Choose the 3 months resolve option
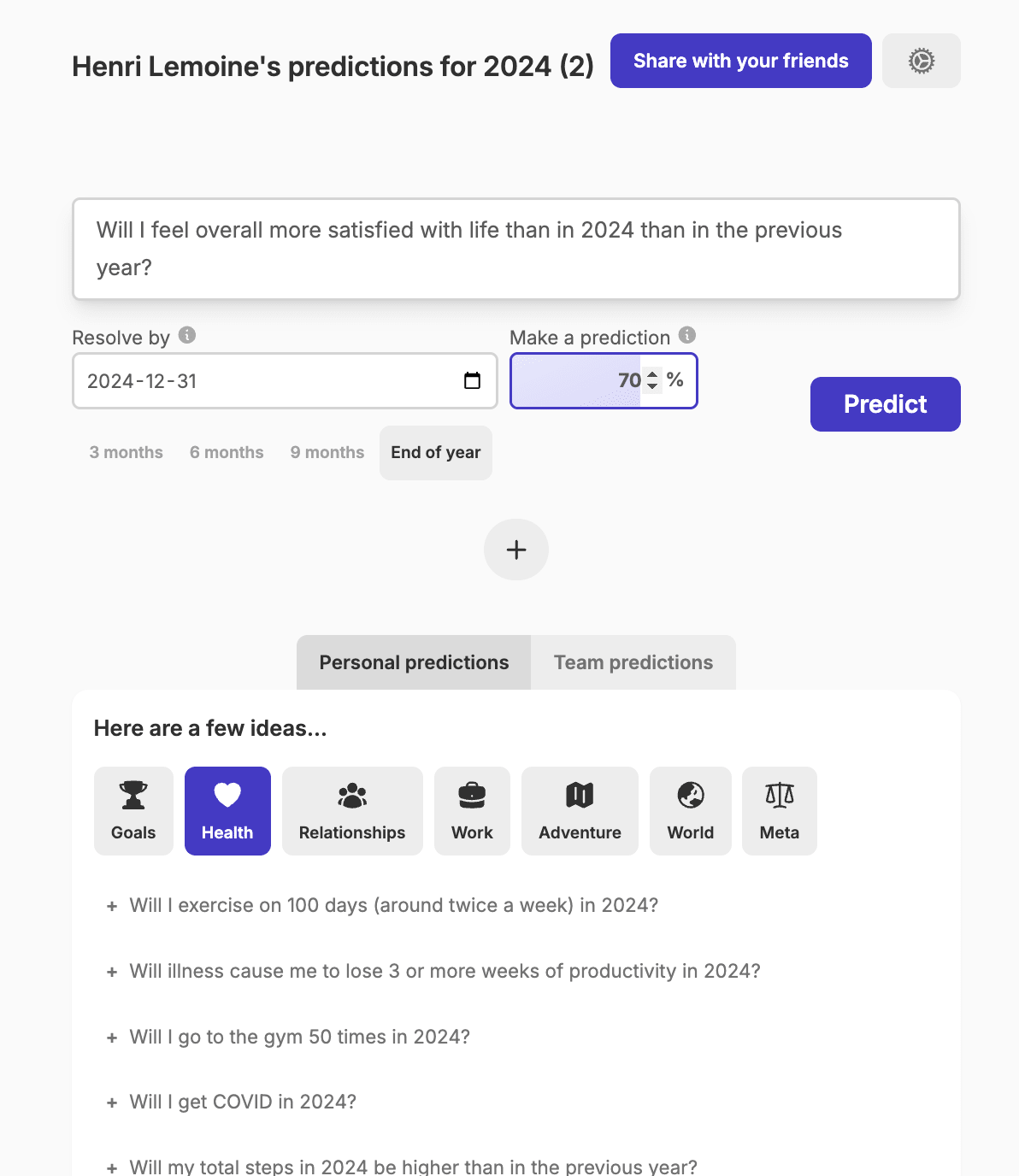 tap(126, 452)
